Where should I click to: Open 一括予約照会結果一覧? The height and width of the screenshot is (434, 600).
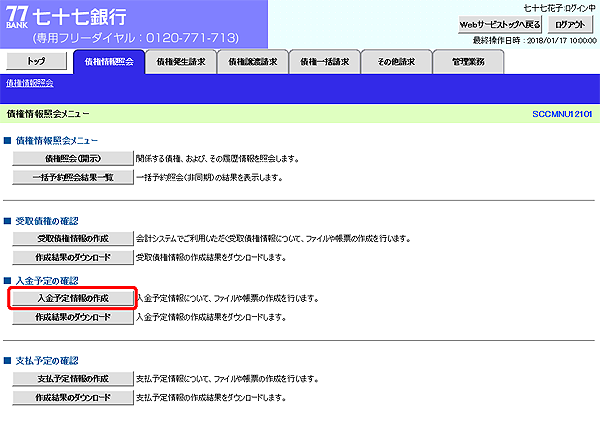click(73, 177)
